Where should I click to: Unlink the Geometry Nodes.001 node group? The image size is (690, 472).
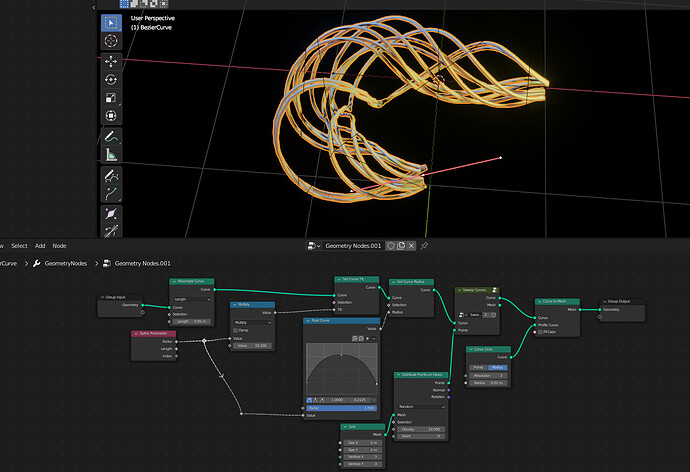coord(411,246)
